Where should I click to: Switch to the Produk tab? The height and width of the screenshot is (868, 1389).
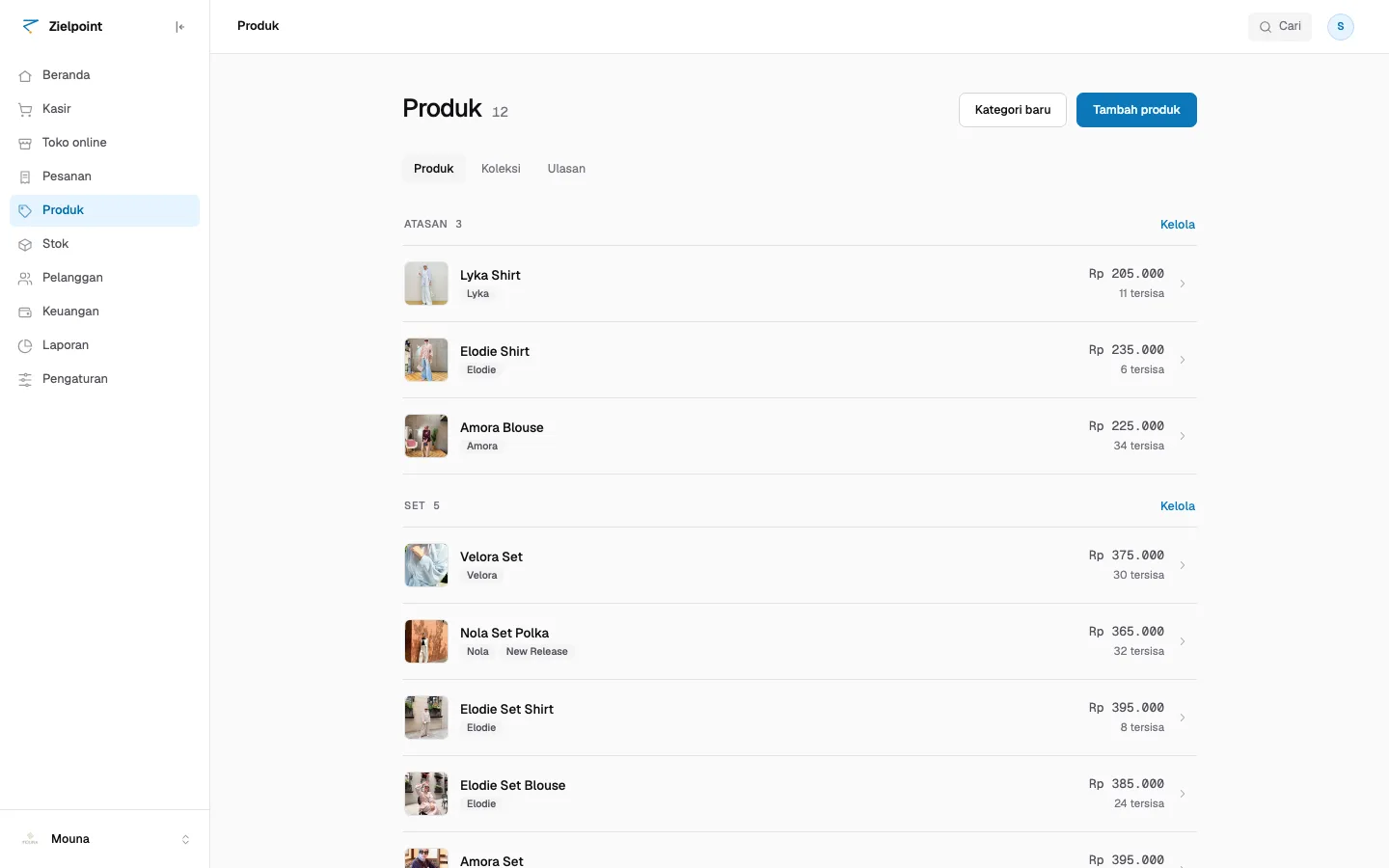433,169
